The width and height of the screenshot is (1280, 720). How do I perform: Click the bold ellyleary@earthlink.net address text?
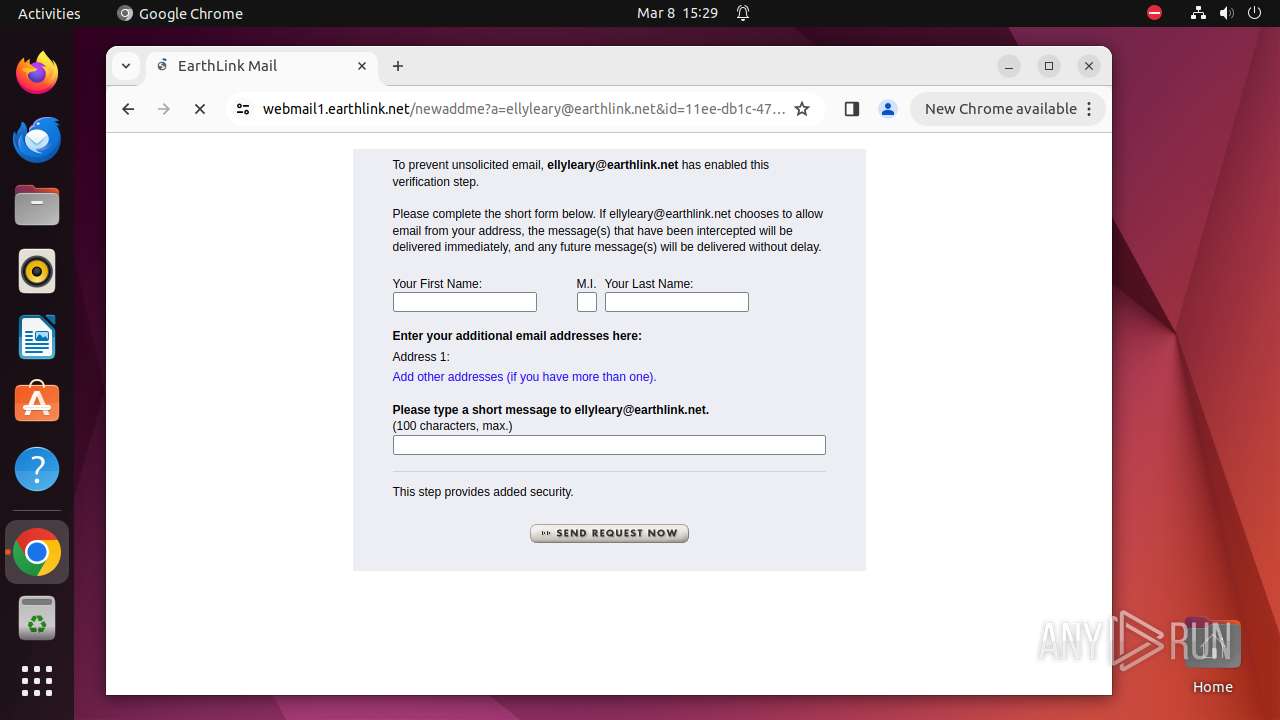click(613, 165)
